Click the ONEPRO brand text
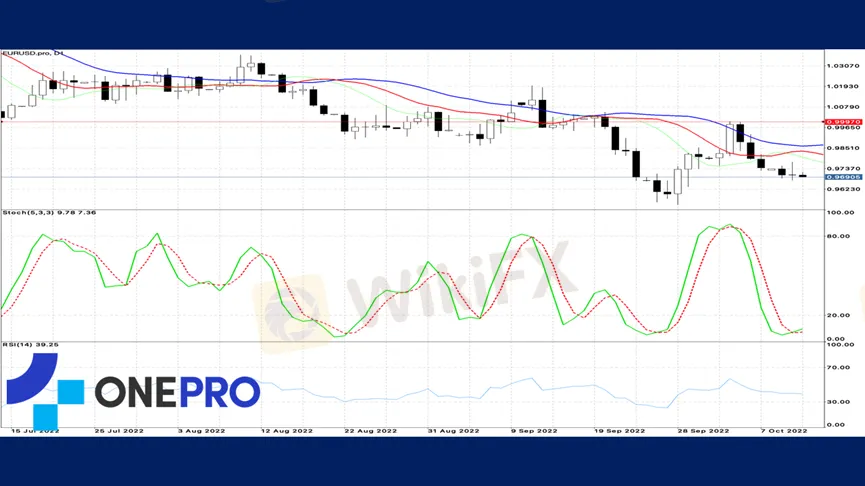This screenshot has height=486, width=865. [177, 392]
